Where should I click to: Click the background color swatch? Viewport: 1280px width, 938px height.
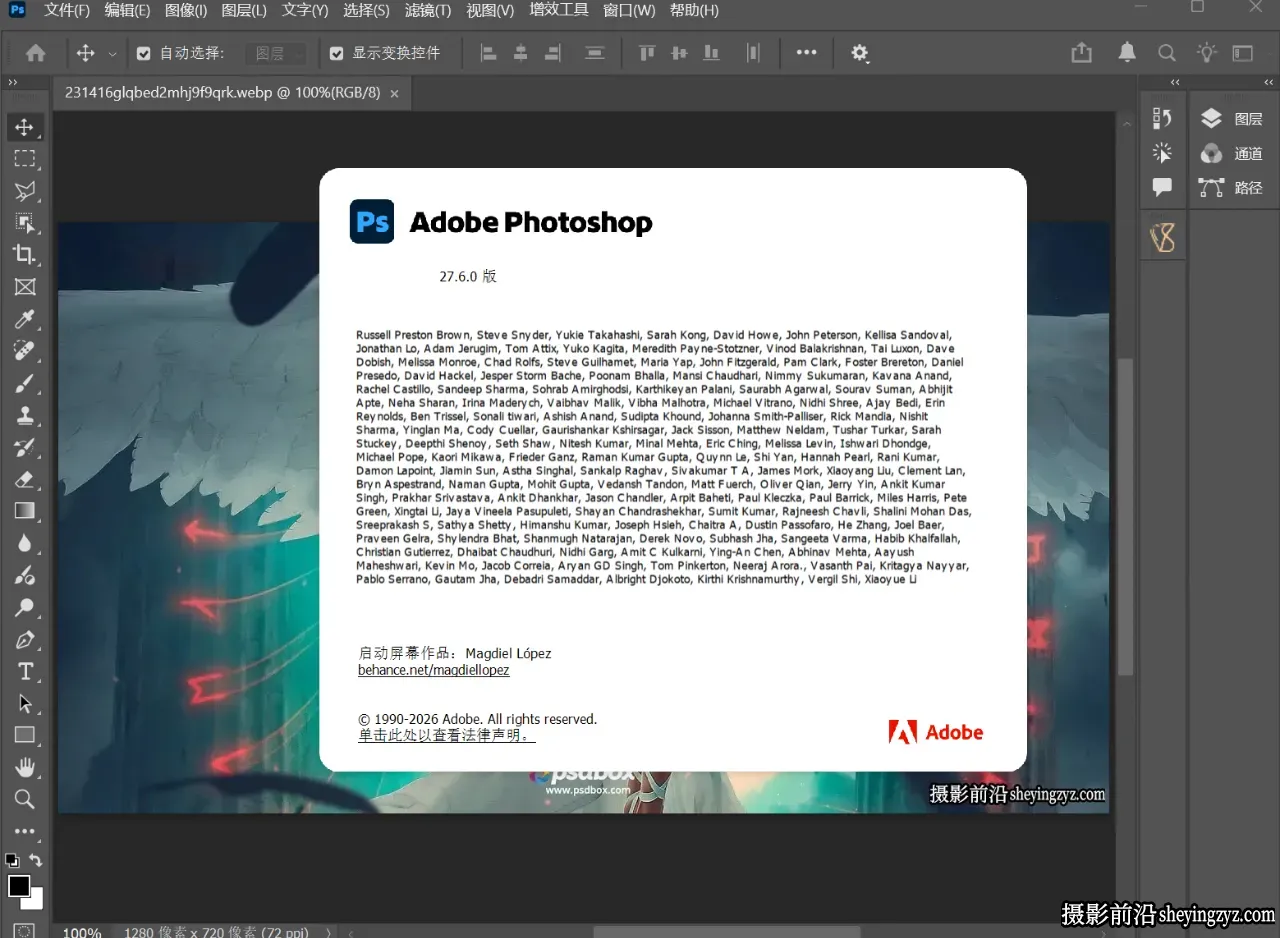(36, 902)
